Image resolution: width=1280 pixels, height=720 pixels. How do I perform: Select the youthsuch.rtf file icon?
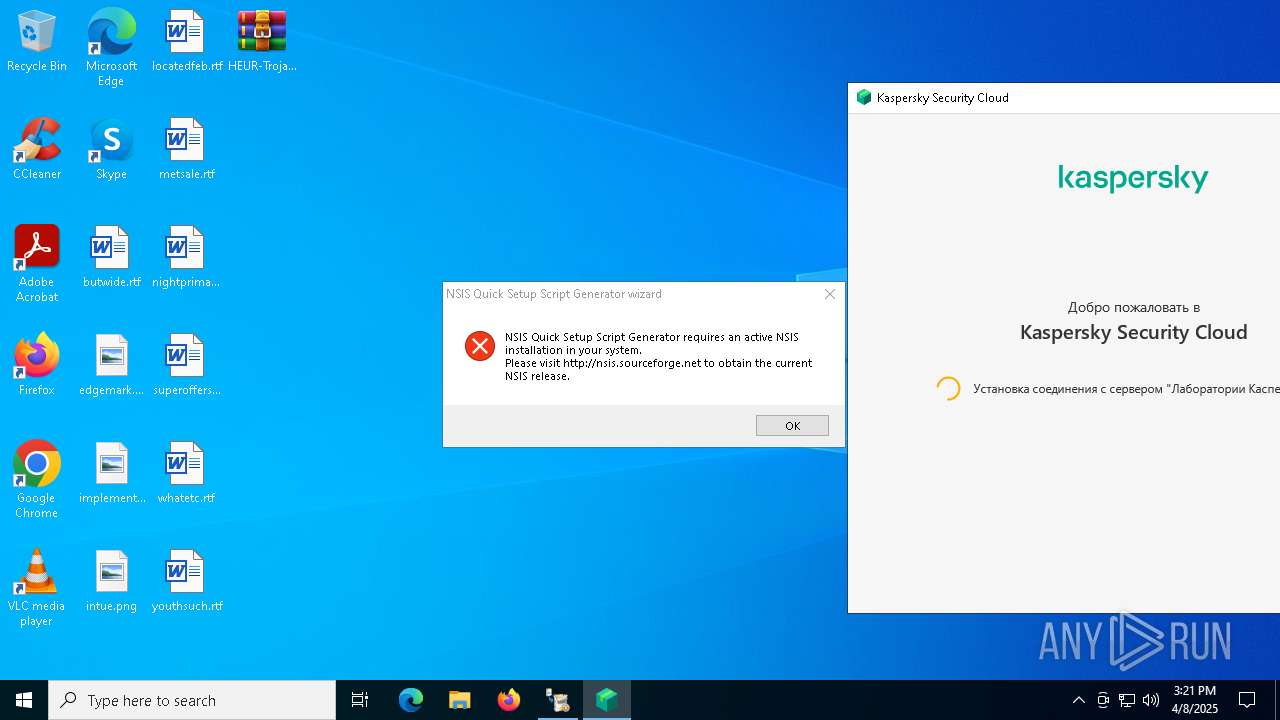(186, 582)
